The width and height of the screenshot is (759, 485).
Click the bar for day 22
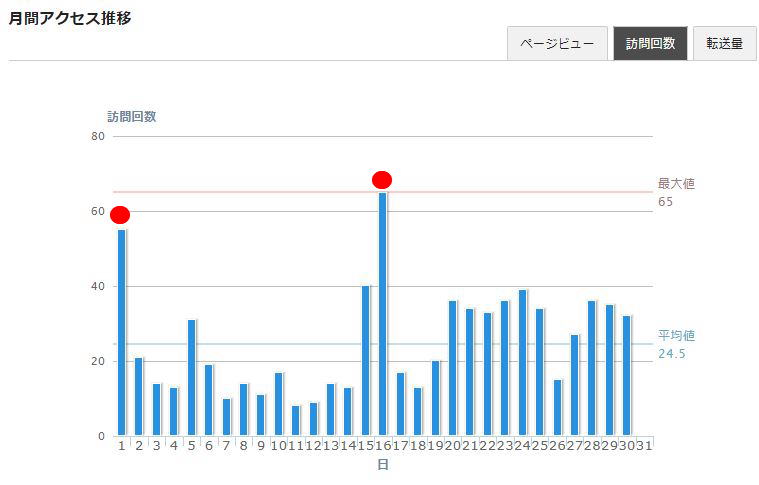click(x=487, y=374)
